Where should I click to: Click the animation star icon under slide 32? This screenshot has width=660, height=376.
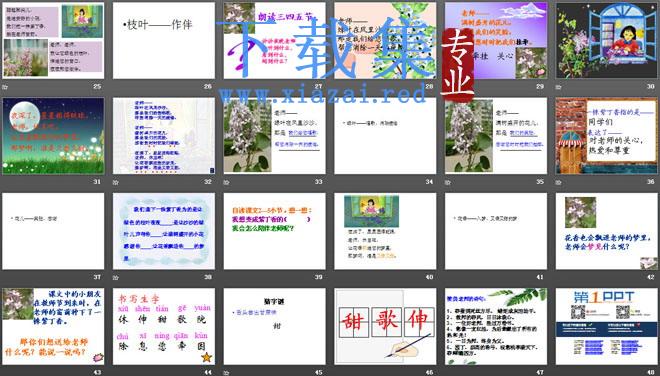tap(116, 183)
